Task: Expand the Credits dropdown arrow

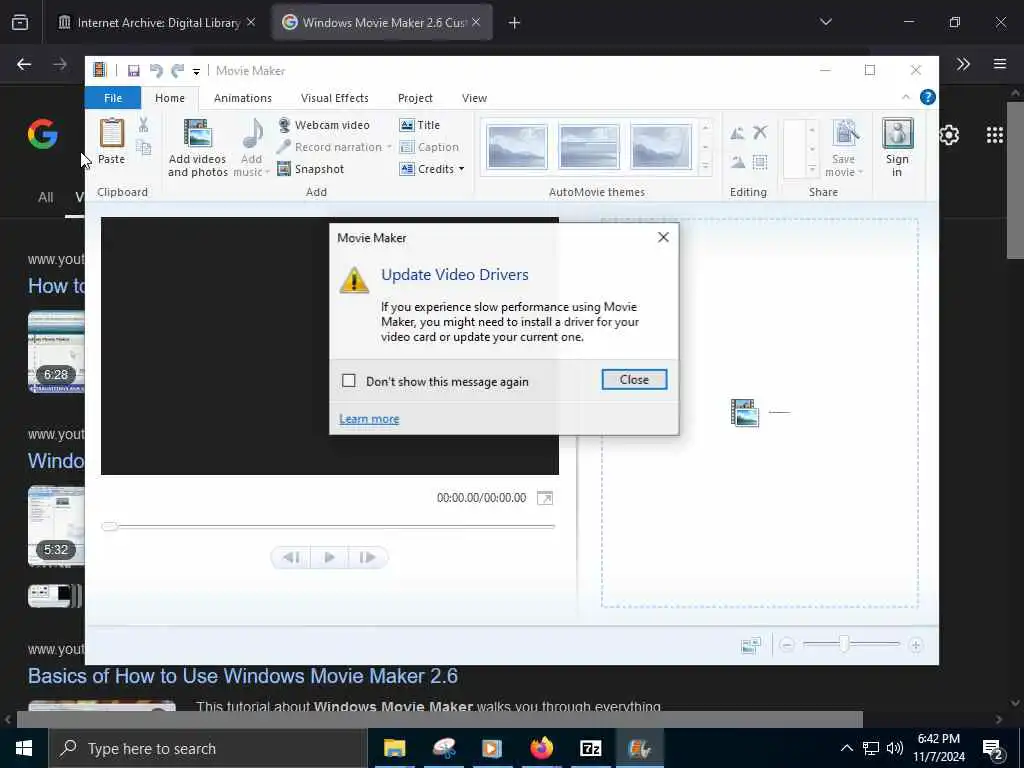Action: click(462, 169)
